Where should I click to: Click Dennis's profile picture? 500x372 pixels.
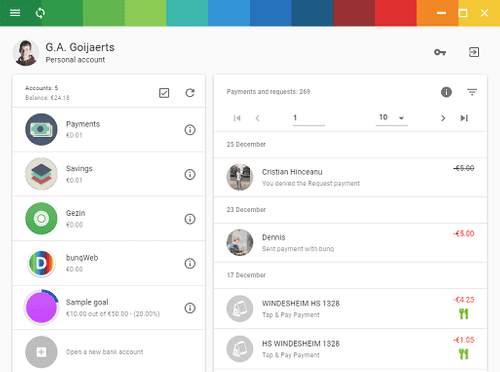click(x=240, y=242)
